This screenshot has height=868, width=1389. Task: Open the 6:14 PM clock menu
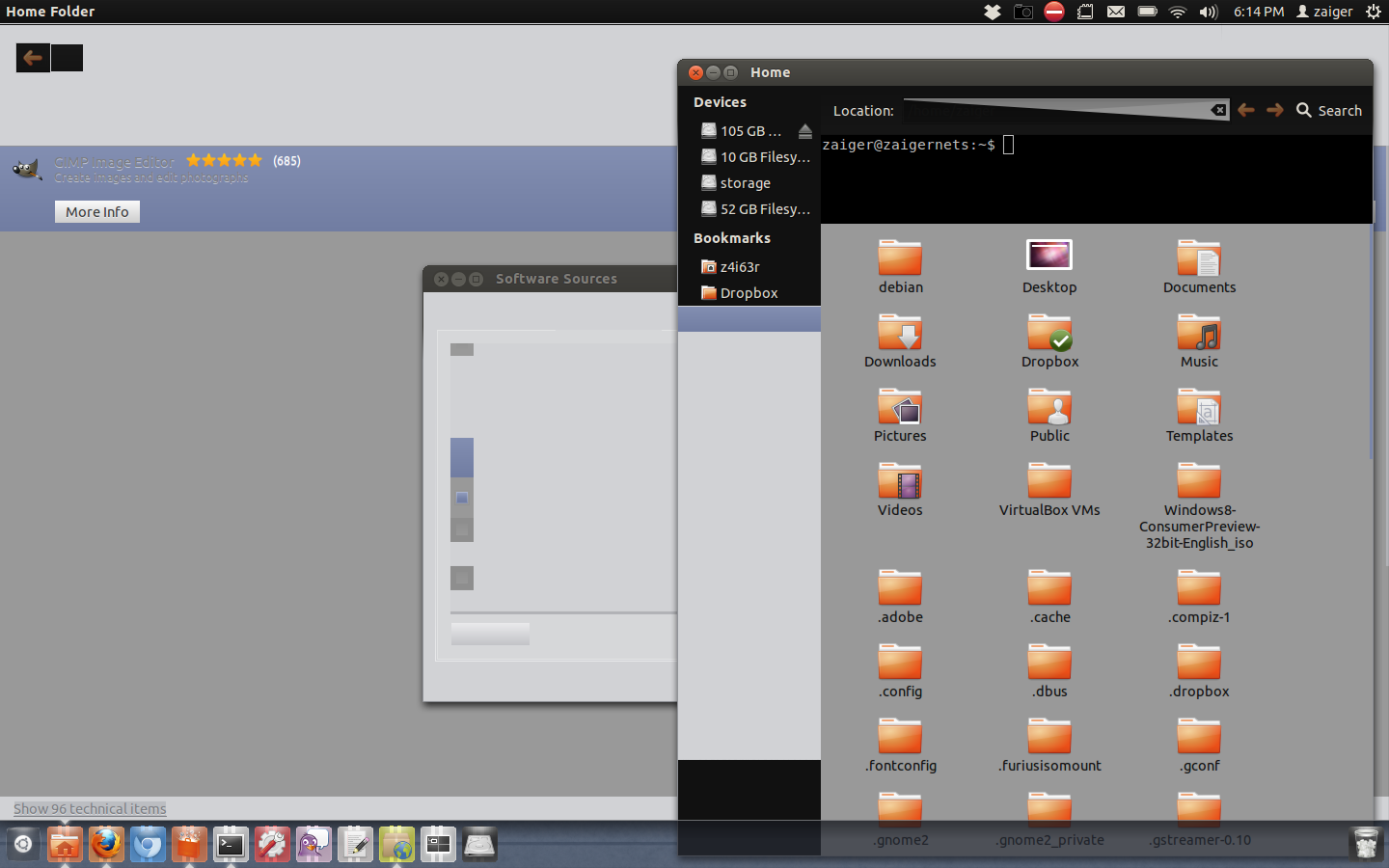pos(1259,12)
